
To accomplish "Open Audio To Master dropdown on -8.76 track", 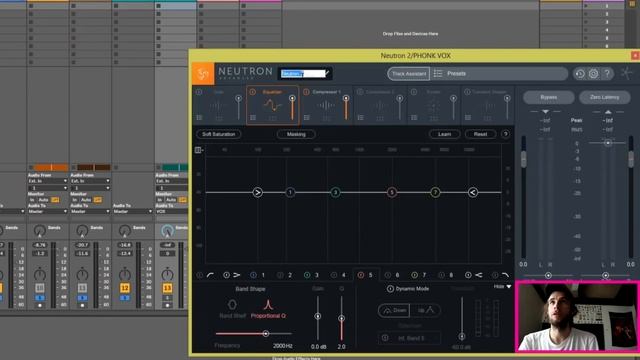I will (48, 211).
